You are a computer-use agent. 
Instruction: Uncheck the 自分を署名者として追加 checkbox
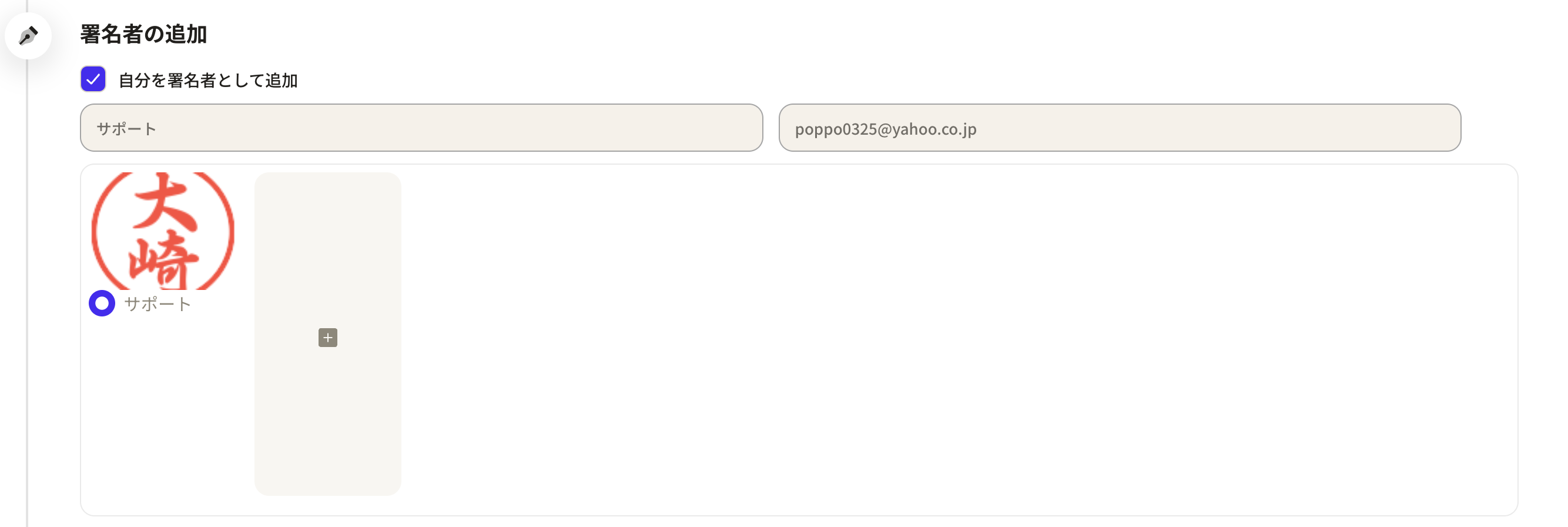93,79
